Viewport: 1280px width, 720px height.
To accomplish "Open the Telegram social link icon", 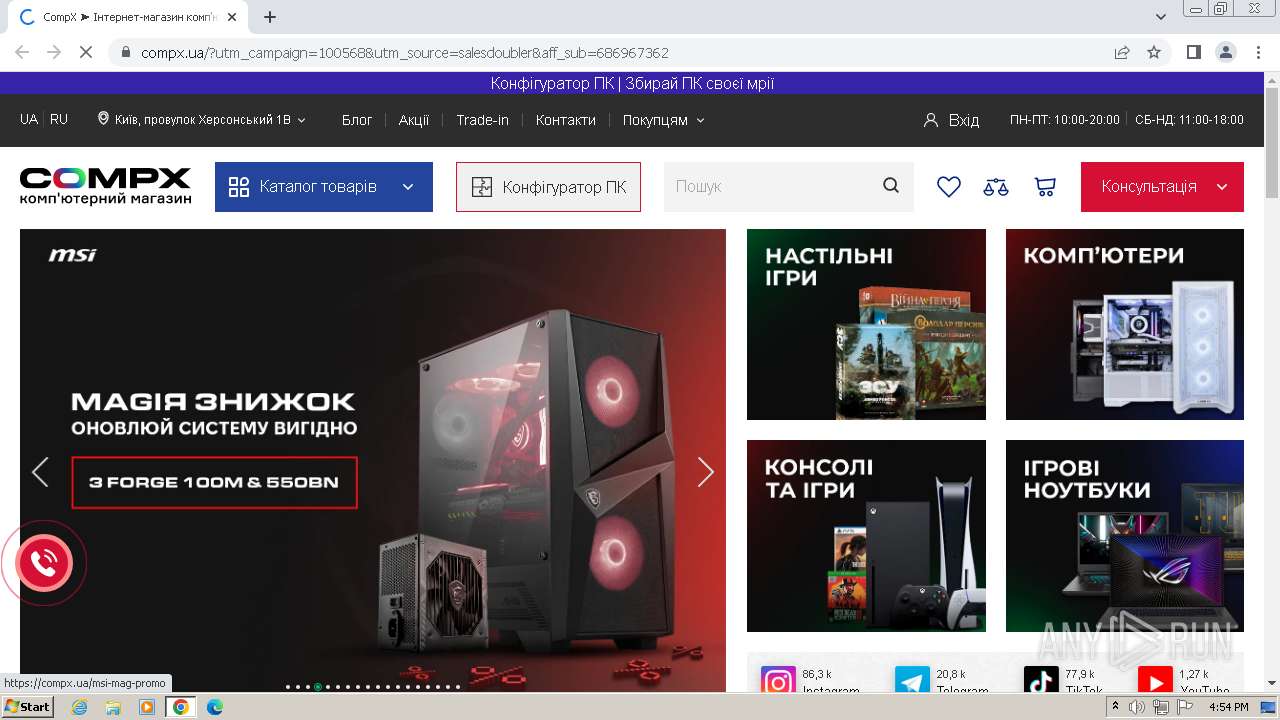I will coord(912,682).
